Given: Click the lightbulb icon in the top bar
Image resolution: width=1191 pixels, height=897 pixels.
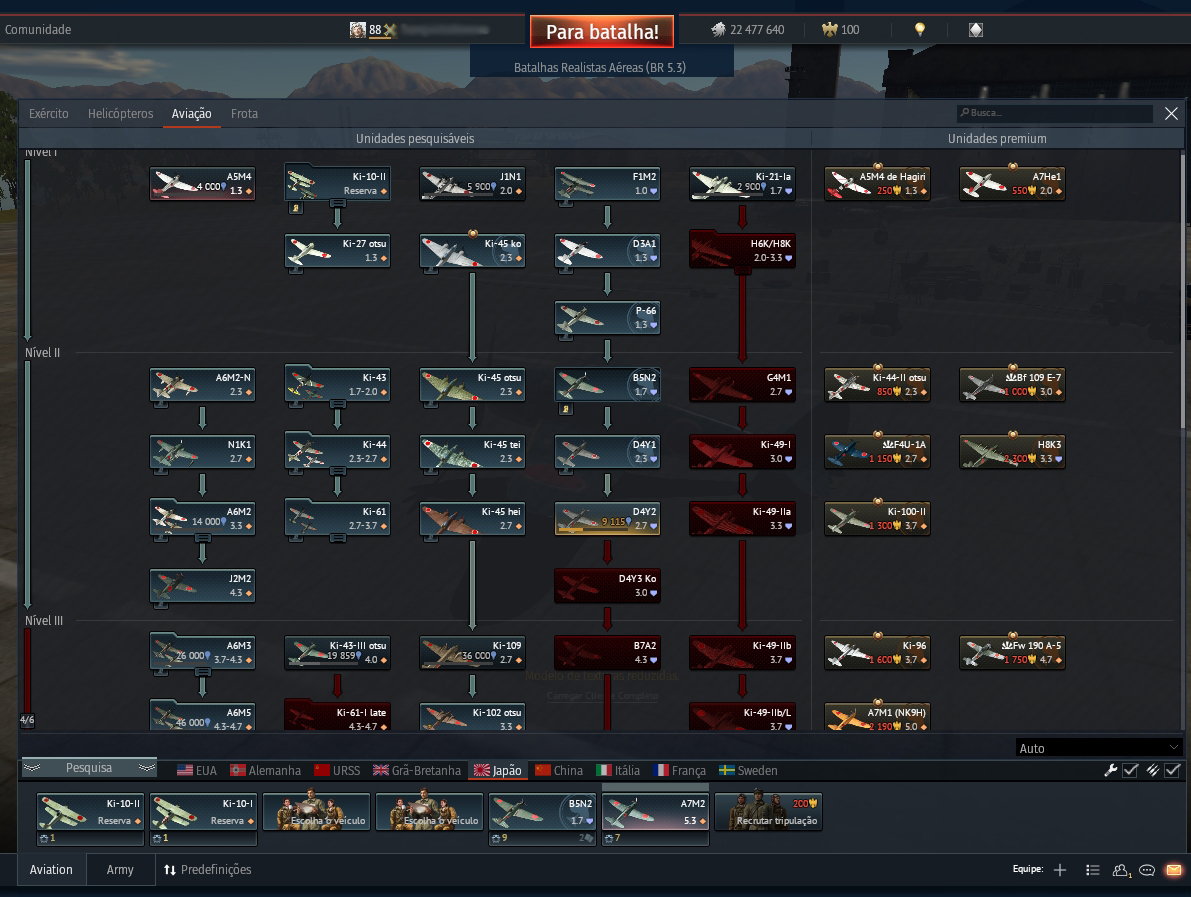Looking at the screenshot, I should pyautogui.click(x=920, y=29).
